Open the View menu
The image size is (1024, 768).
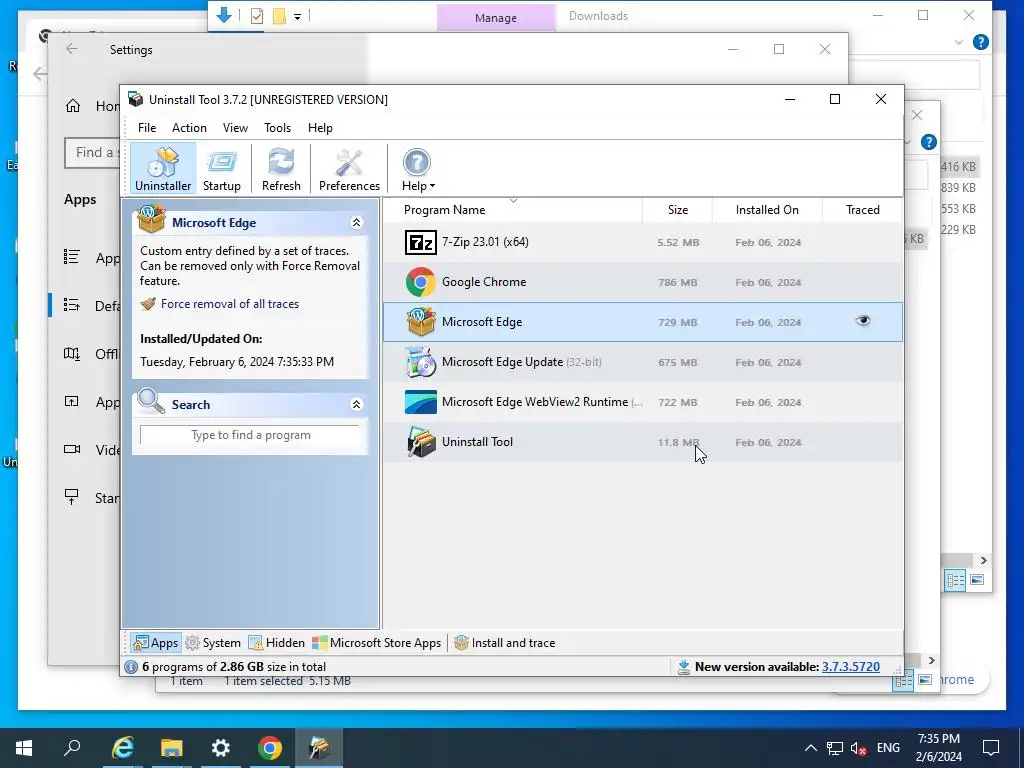point(235,128)
